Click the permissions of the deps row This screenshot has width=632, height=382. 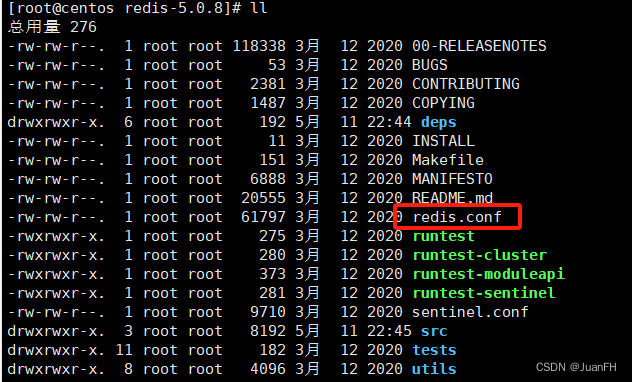[56, 122]
